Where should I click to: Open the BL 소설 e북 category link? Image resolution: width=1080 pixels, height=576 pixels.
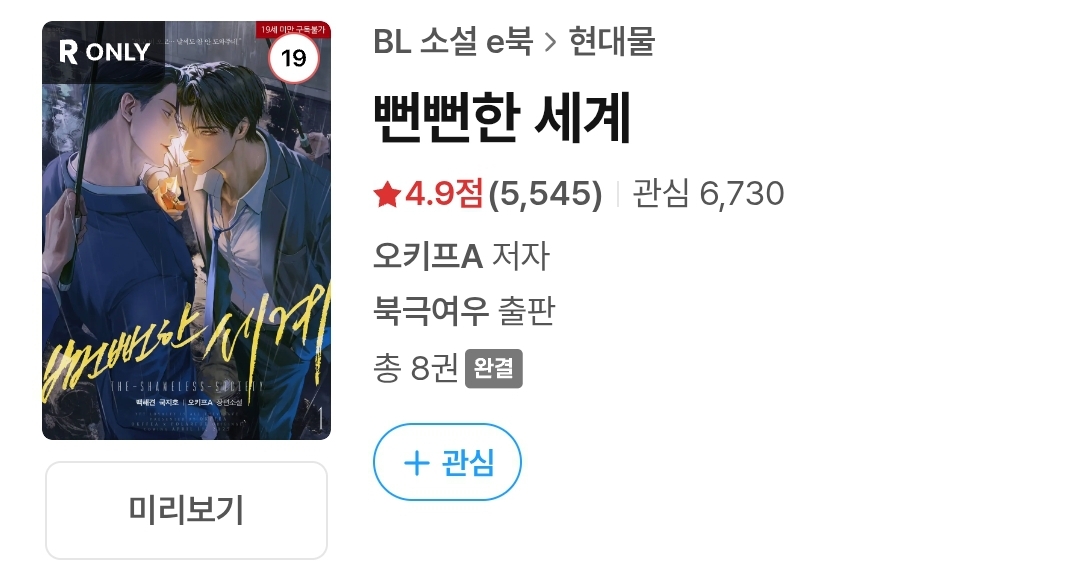[x=453, y=41]
